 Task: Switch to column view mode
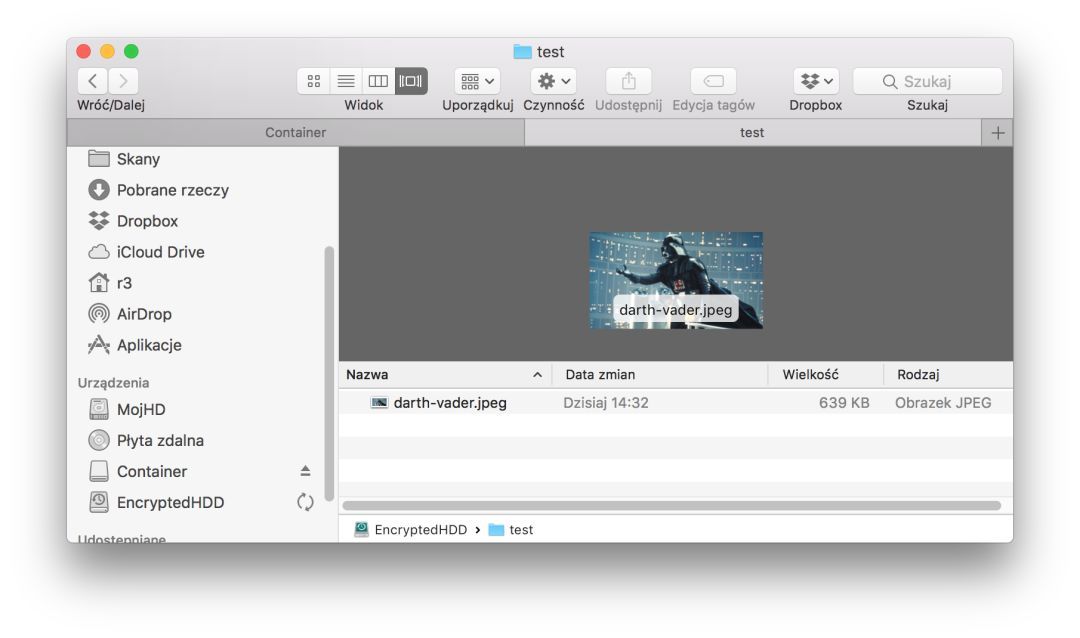click(x=378, y=81)
